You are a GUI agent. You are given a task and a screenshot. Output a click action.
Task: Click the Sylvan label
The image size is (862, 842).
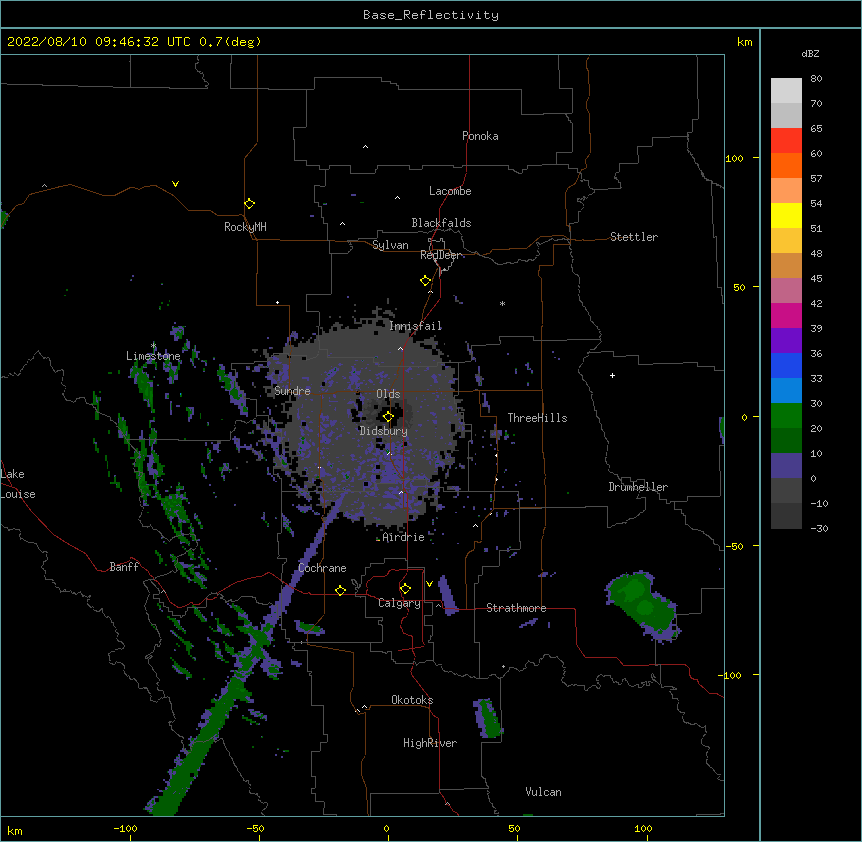tap(390, 245)
